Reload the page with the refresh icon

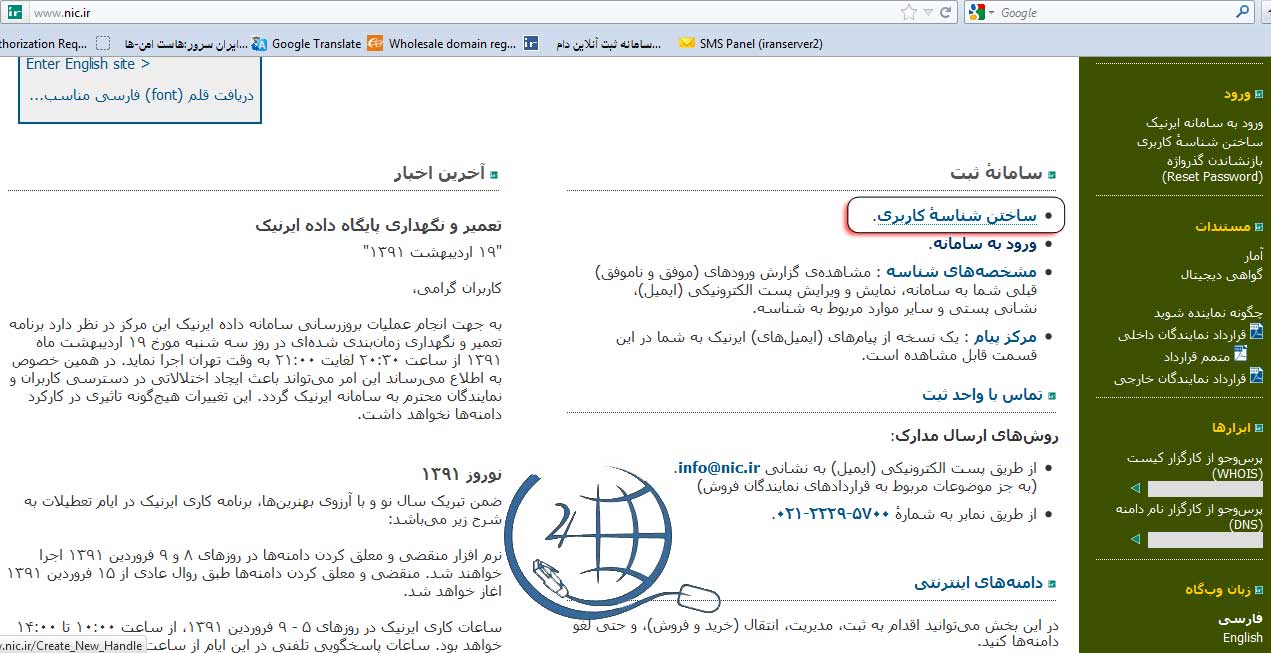pos(945,13)
